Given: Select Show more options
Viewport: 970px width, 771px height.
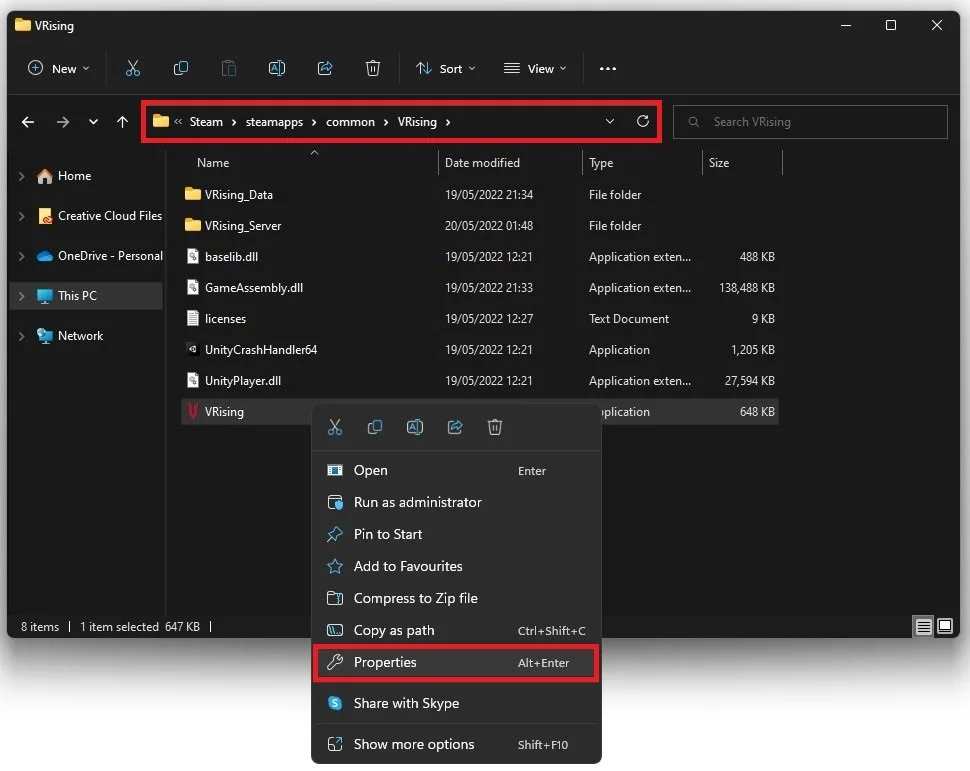Looking at the screenshot, I should pos(456,744).
